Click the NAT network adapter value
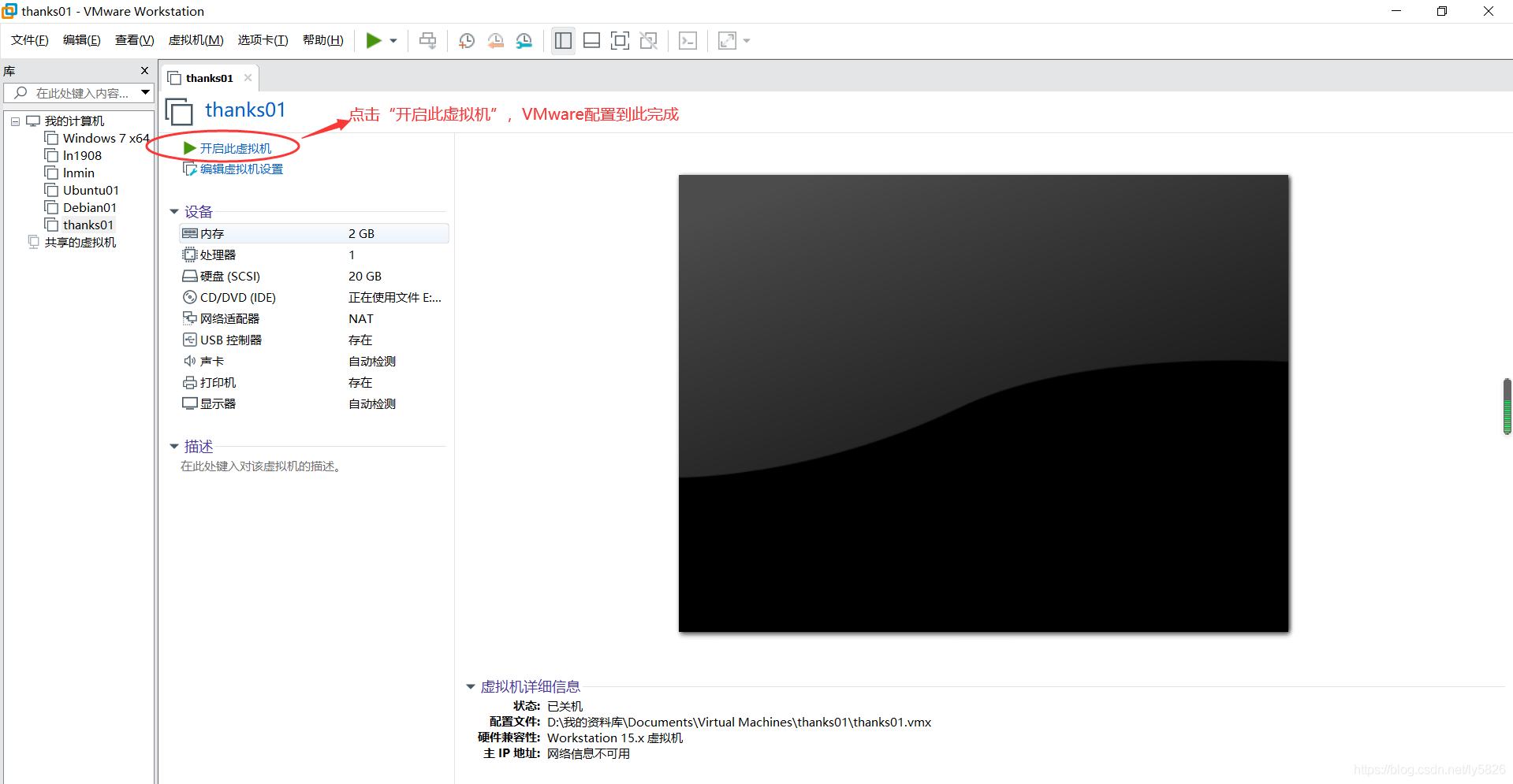 [x=361, y=319]
